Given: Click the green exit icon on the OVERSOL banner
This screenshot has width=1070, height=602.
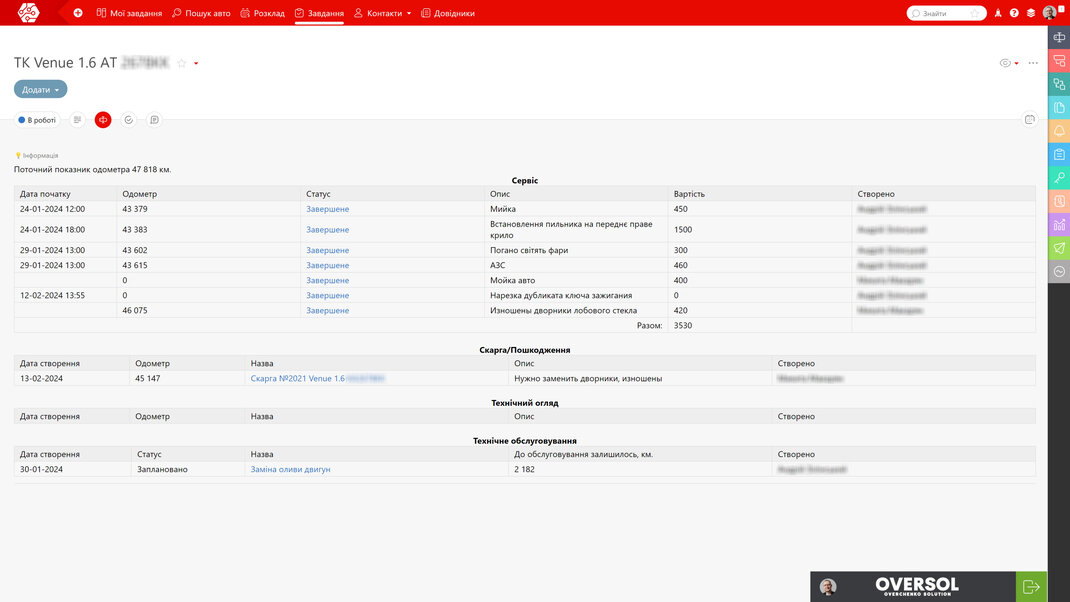Looking at the screenshot, I should coord(1031,586).
